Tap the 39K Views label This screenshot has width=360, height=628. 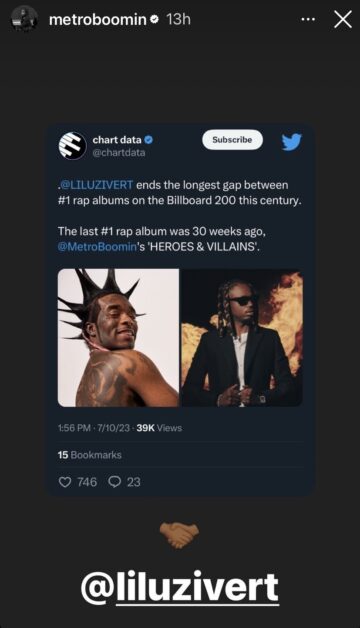tap(159, 428)
